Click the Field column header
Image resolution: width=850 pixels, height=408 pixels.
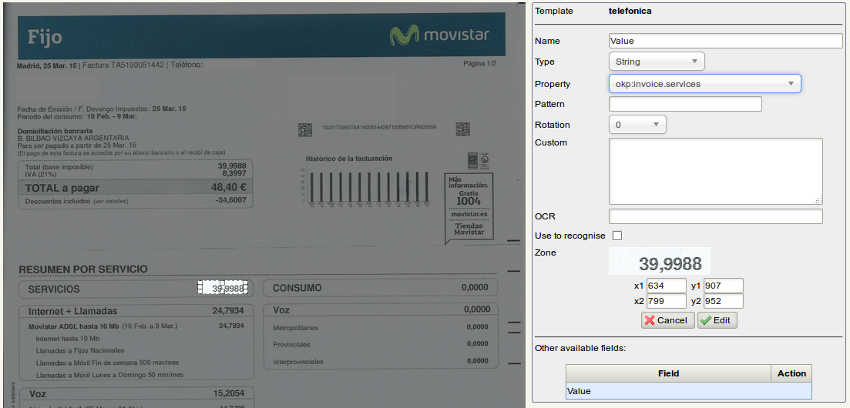click(x=668, y=373)
